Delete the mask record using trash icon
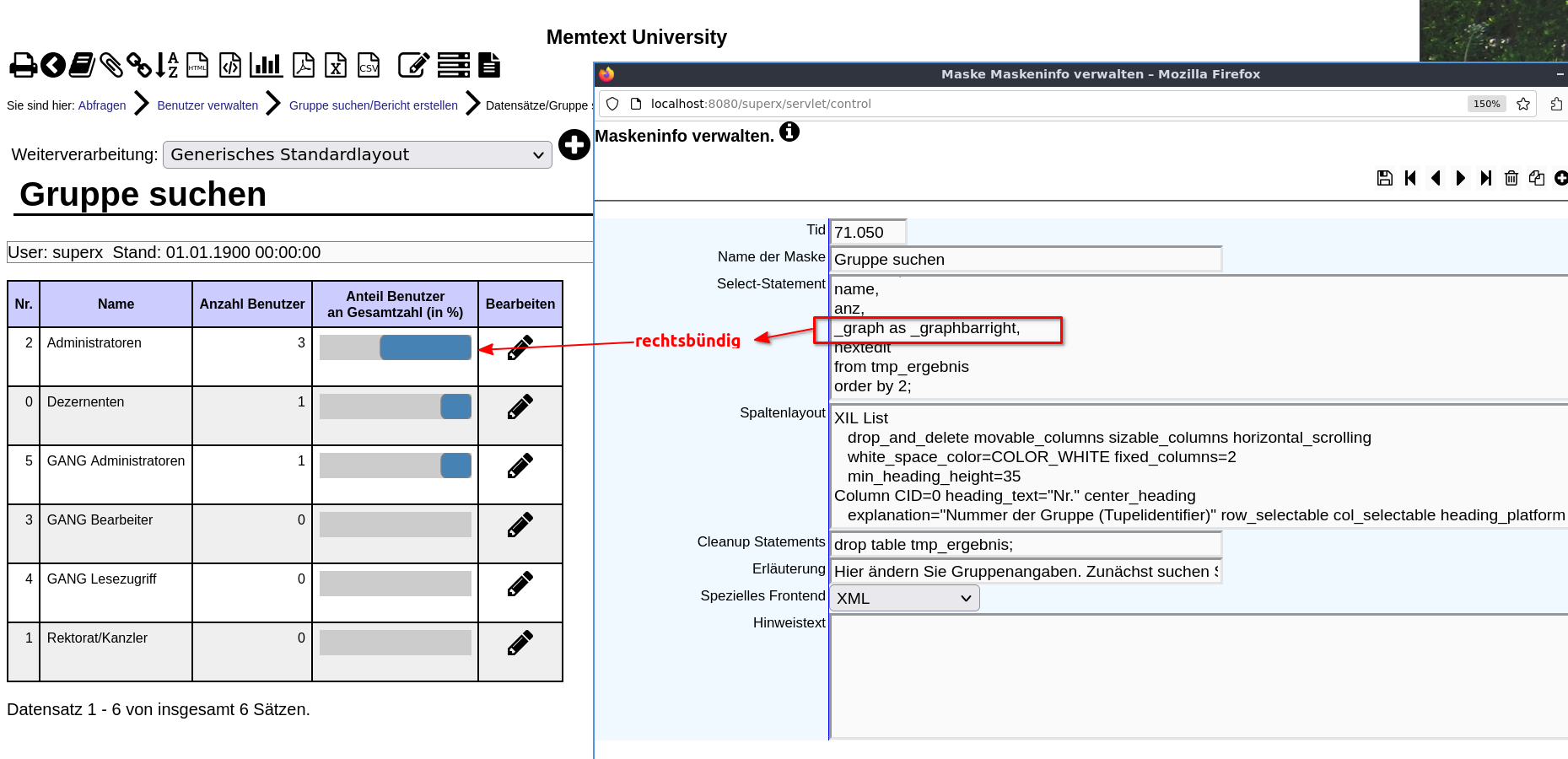 point(1511,178)
